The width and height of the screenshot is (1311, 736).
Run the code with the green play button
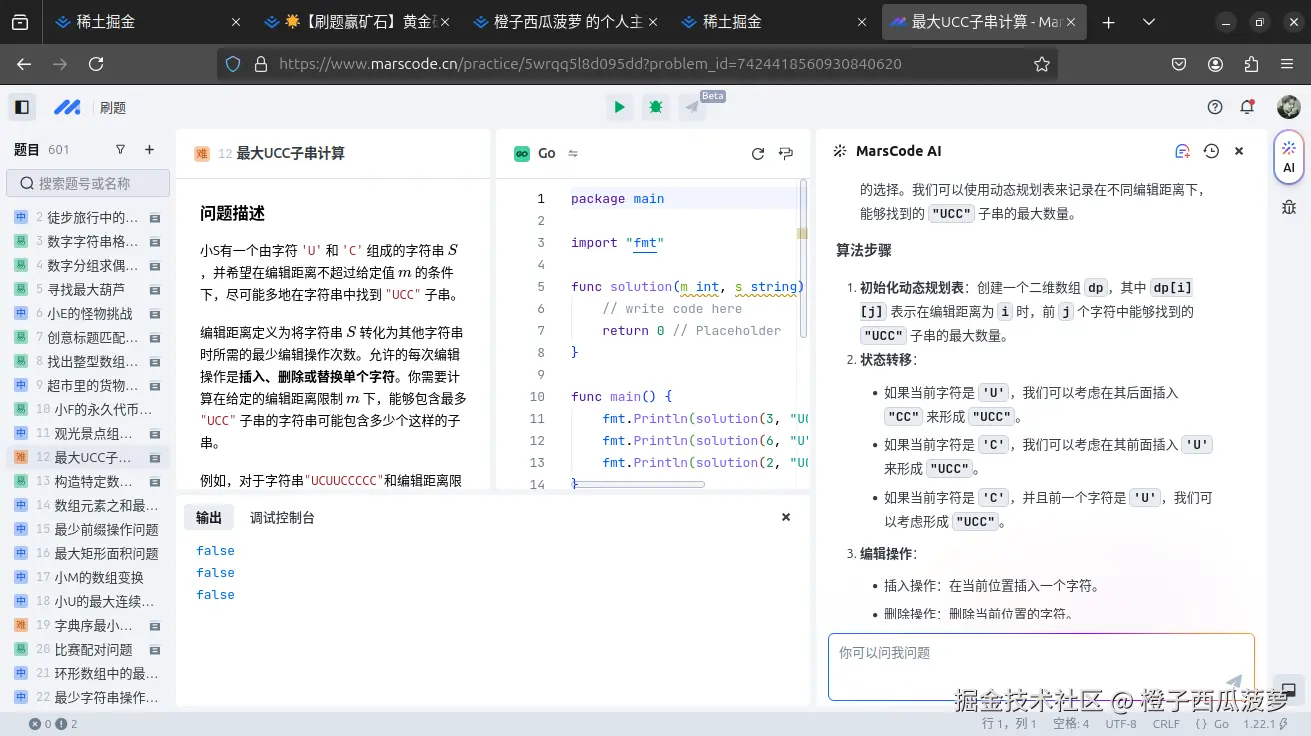[620, 107]
